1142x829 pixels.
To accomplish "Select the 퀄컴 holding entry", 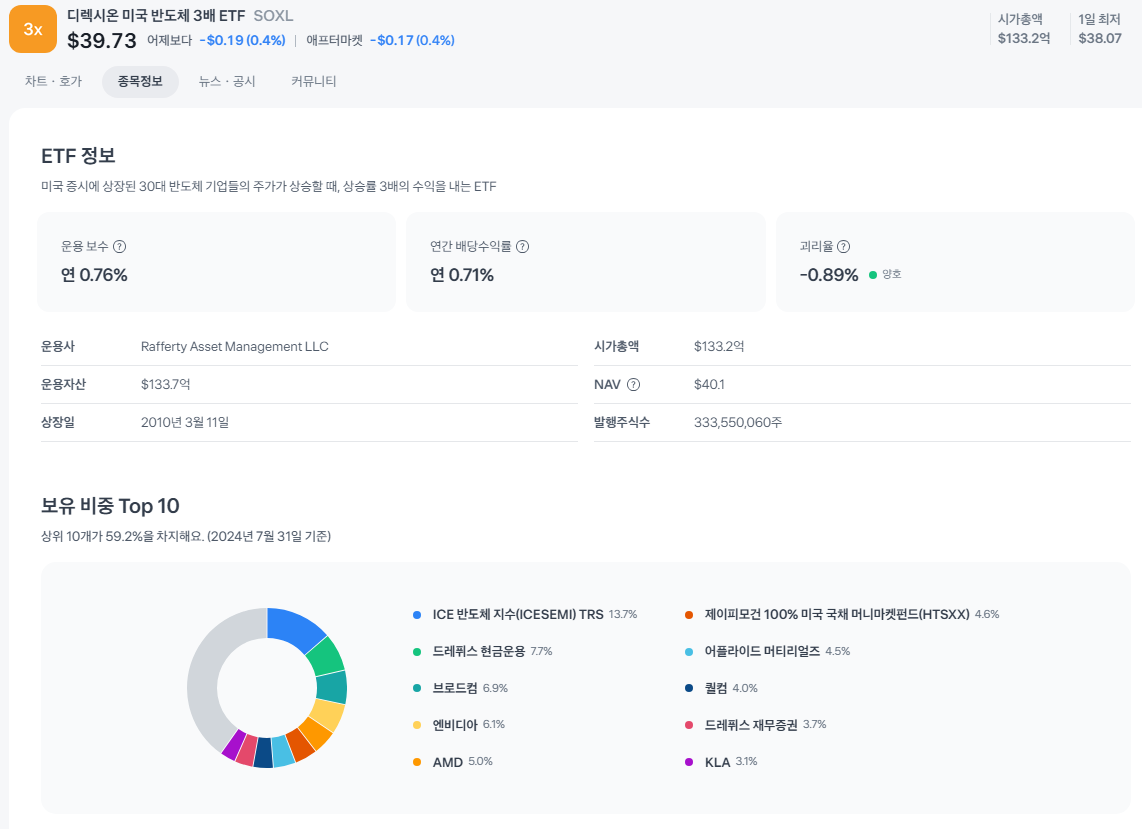I will click(716, 688).
